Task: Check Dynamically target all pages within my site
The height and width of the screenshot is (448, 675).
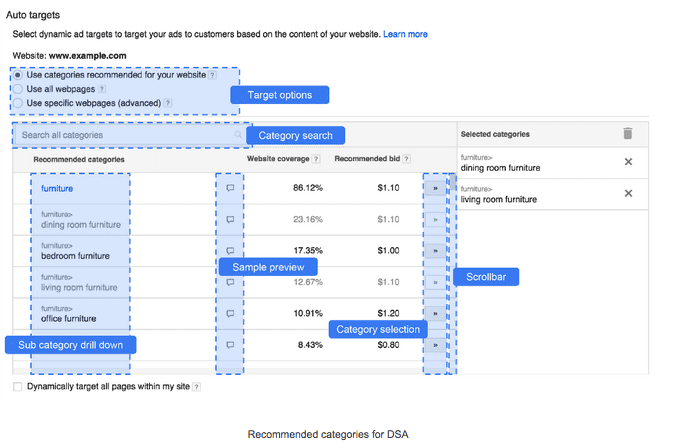Action: (18, 386)
